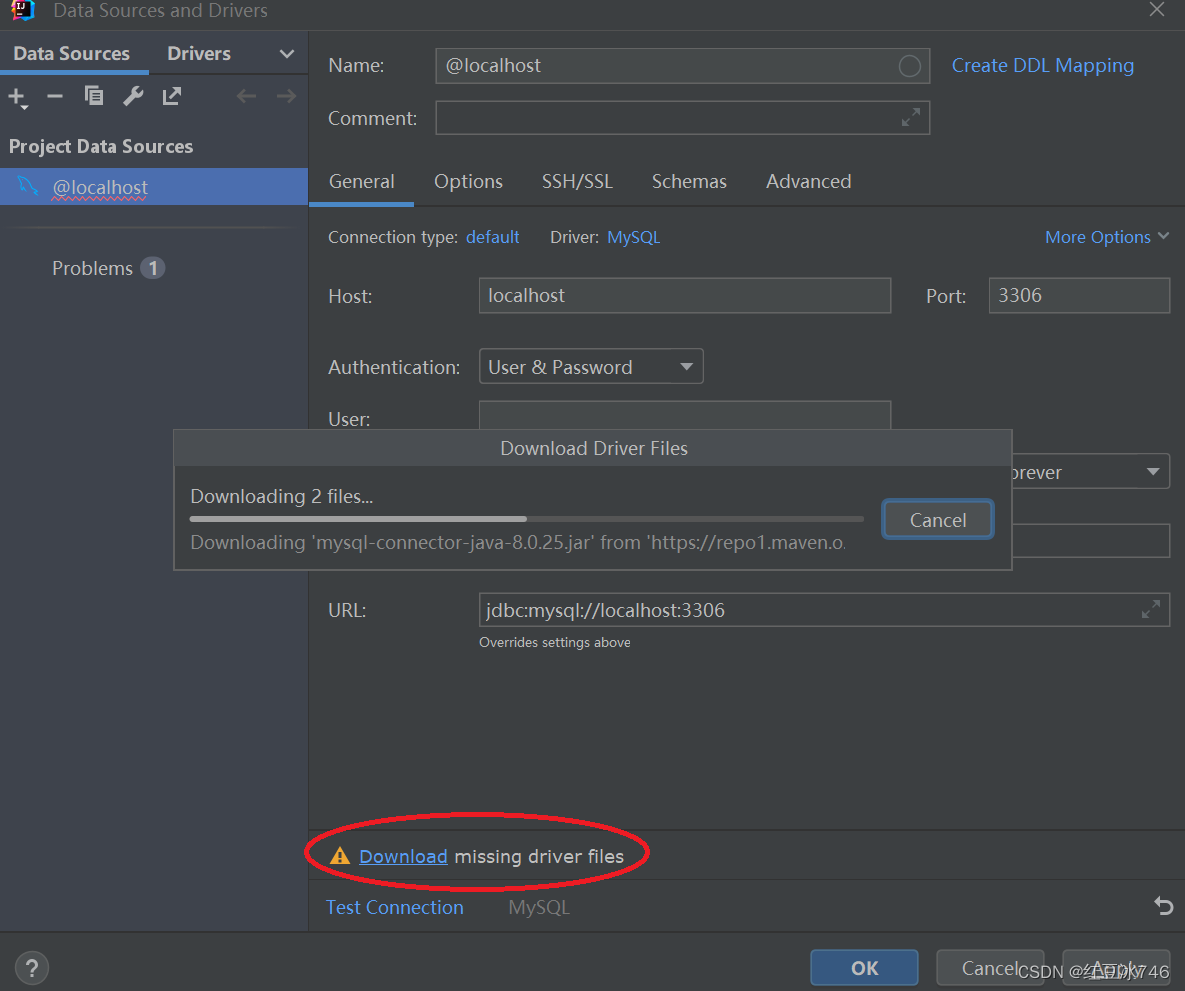Open help with the question mark button
This screenshot has width=1185, height=991.
(32, 968)
